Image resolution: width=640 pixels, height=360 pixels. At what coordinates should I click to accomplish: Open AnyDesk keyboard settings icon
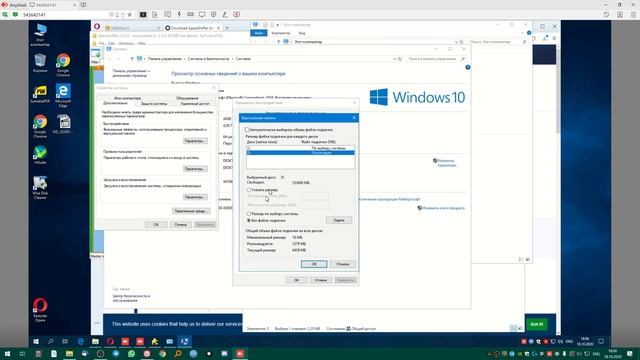pyautogui.click(x=190, y=14)
